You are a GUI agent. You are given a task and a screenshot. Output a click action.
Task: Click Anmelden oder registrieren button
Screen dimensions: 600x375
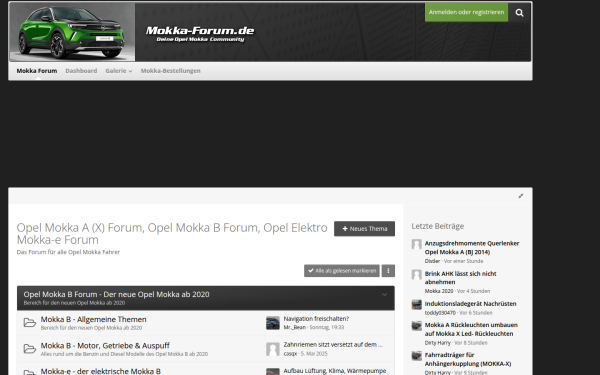tap(466, 12)
